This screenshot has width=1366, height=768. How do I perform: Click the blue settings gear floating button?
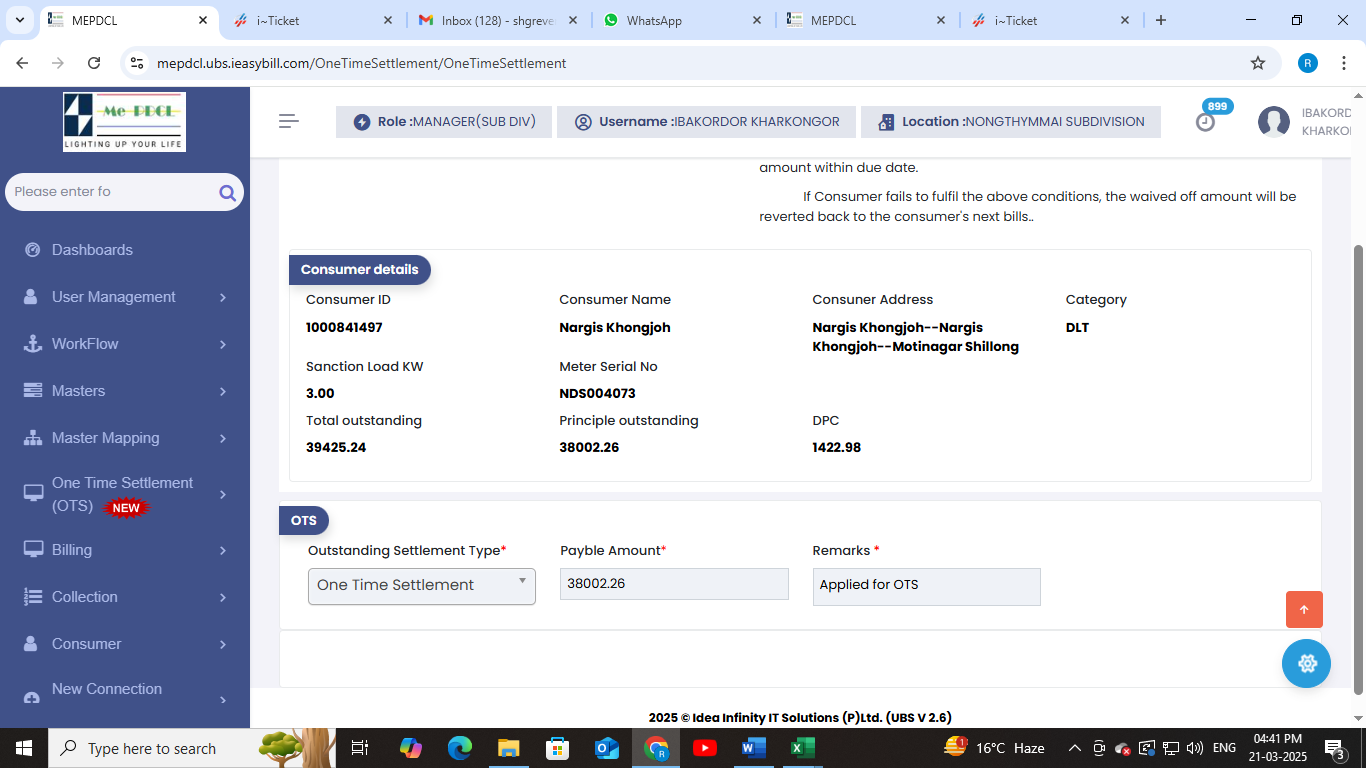1306,663
